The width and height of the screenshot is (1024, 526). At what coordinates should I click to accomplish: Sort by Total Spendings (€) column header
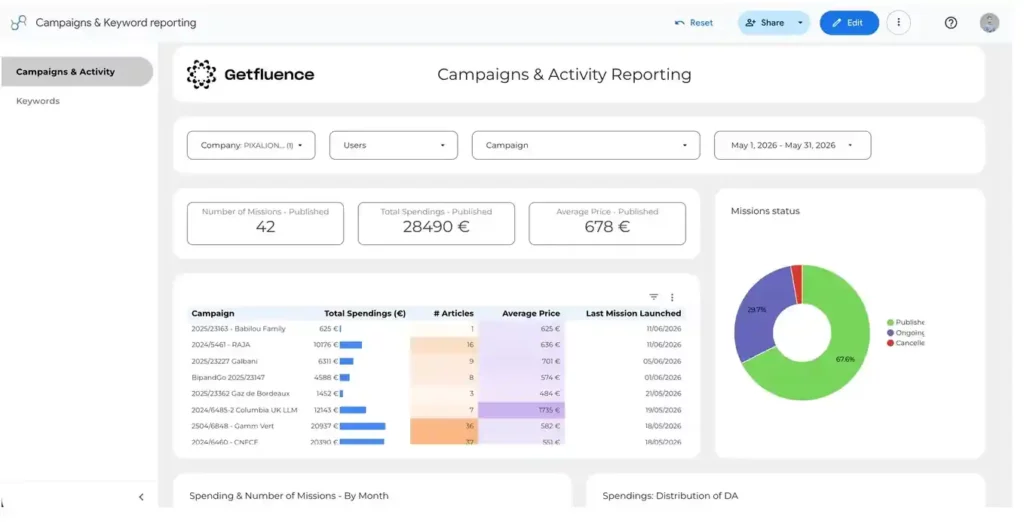pyautogui.click(x=365, y=314)
